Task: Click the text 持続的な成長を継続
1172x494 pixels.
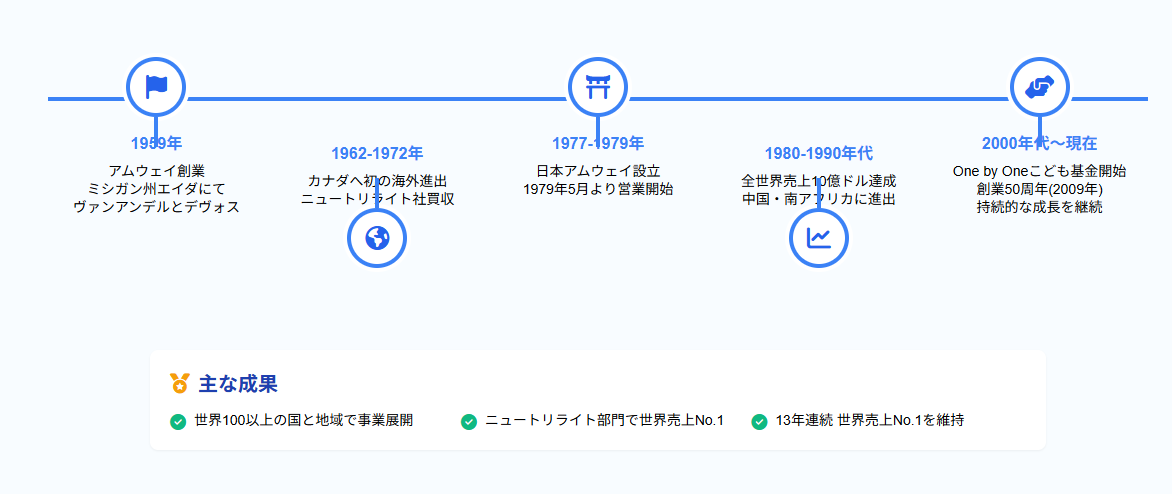Action: click(x=1040, y=207)
